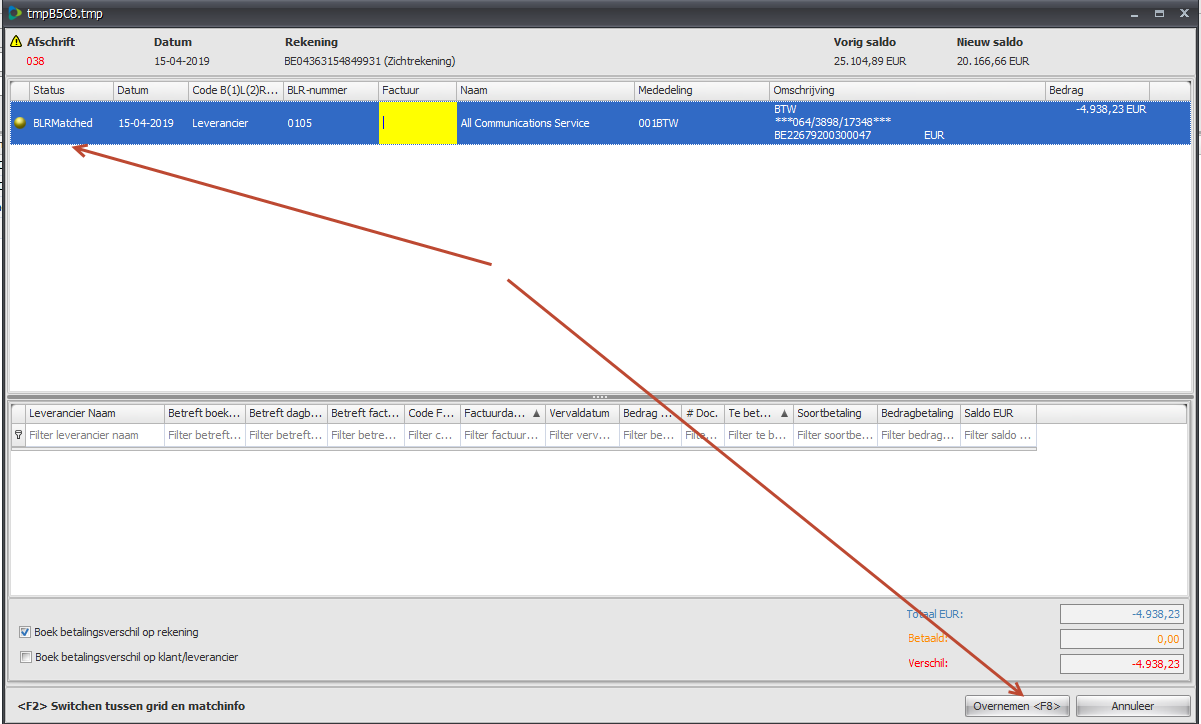The width and height of the screenshot is (1201, 724).
Task: Click the BLRMatched status ball icon
Action: tap(20, 123)
